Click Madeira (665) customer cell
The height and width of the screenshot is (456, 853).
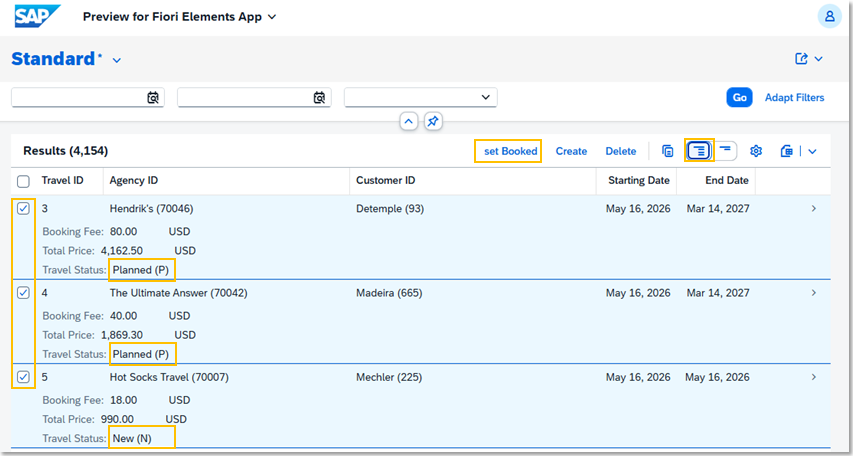[x=389, y=293]
